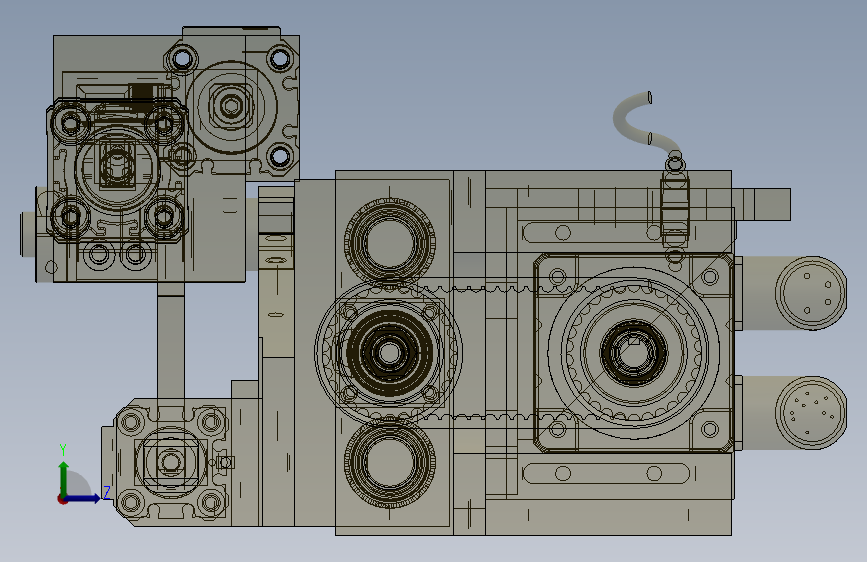
Task: Select the lower adjustment slot on the motor plate
Action: pyautogui.click(x=605, y=473)
